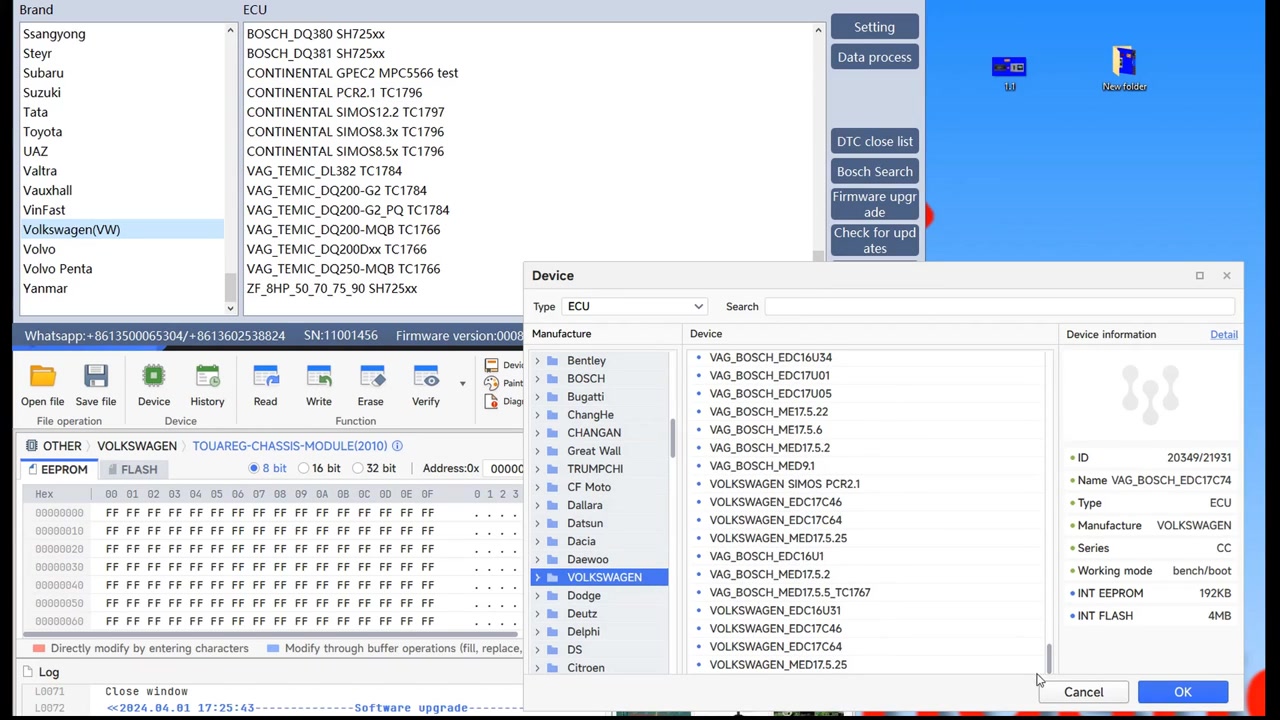Click the Bentley folder icon
The width and height of the screenshot is (1280, 720).
pos(552,361)
